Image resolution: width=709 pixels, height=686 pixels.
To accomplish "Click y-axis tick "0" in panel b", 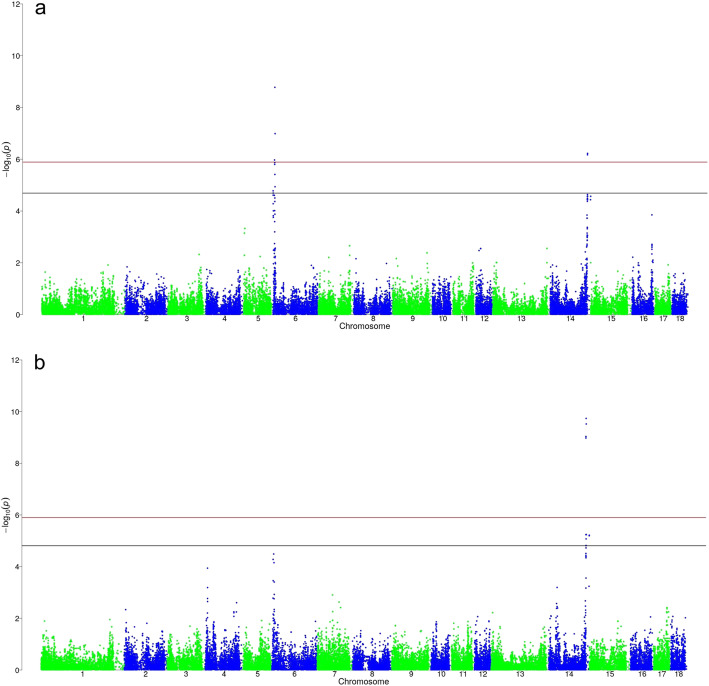I will (18, 670).
